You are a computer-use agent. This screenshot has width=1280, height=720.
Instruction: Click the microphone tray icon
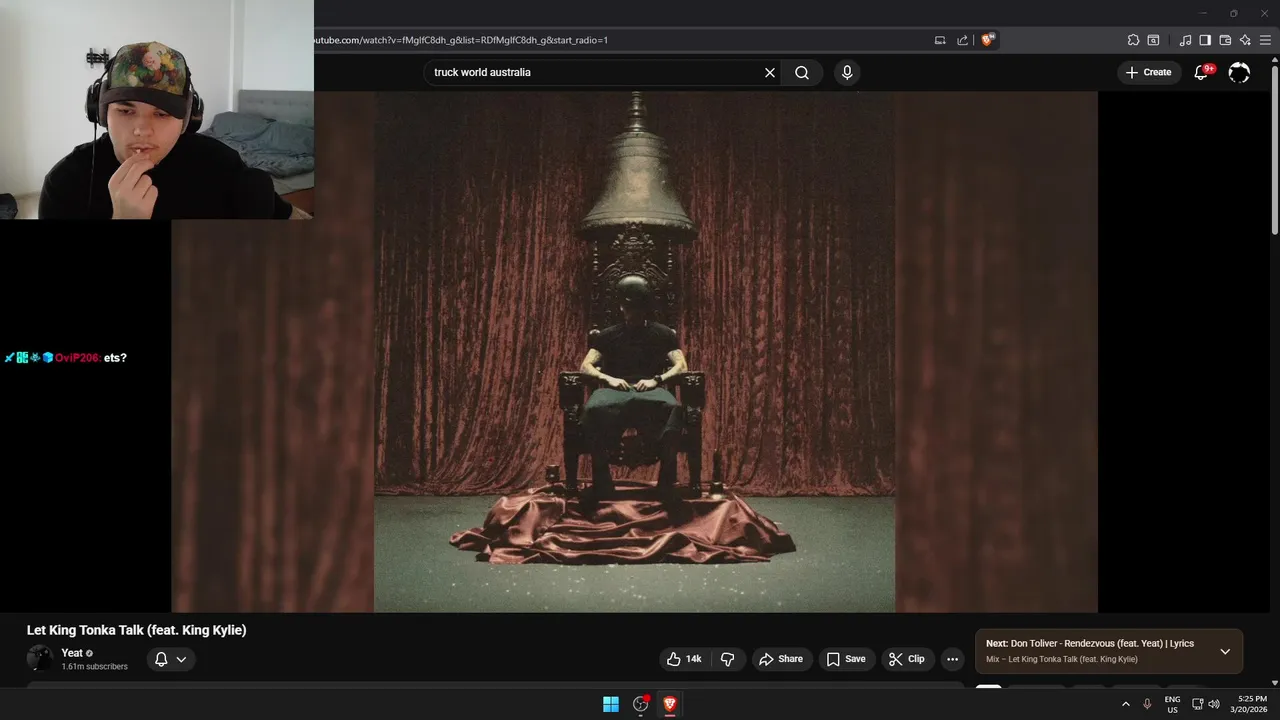(x=1147, y=704)
